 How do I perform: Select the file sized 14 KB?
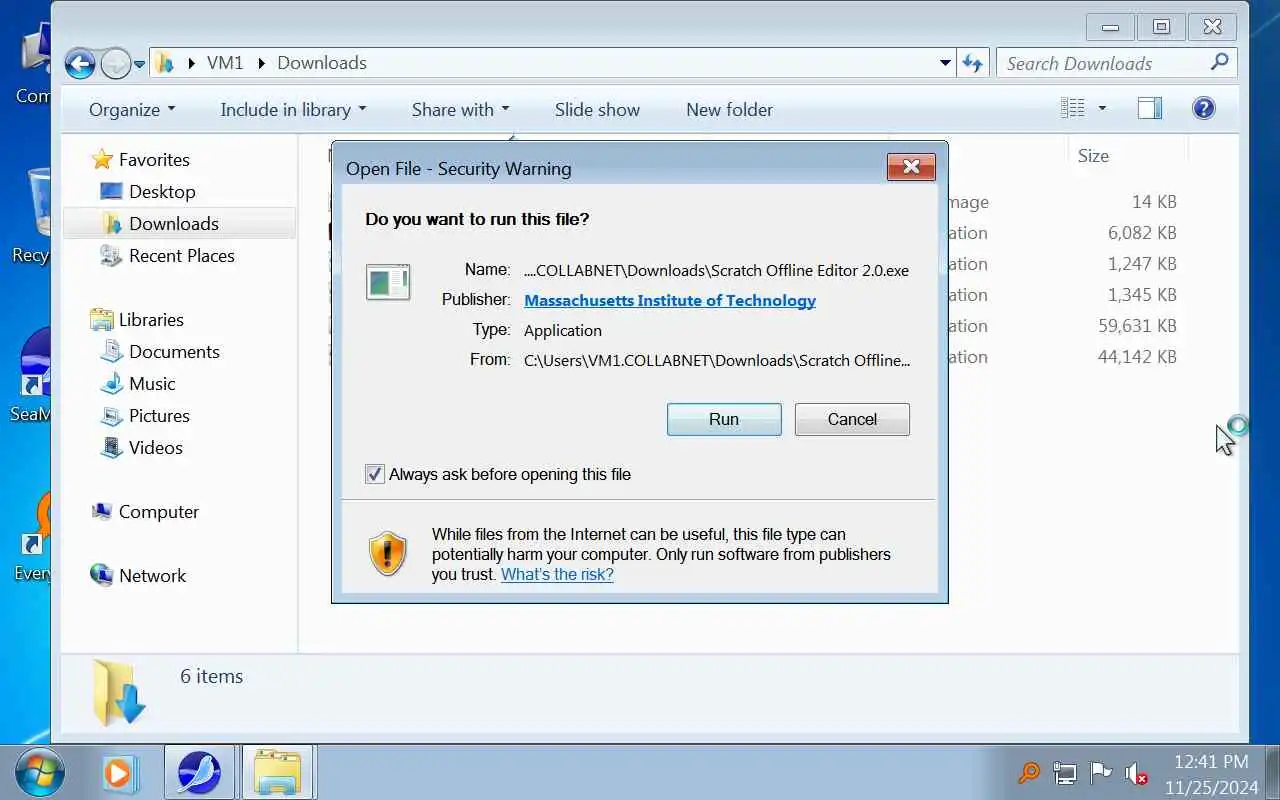tap(1154, 201)
